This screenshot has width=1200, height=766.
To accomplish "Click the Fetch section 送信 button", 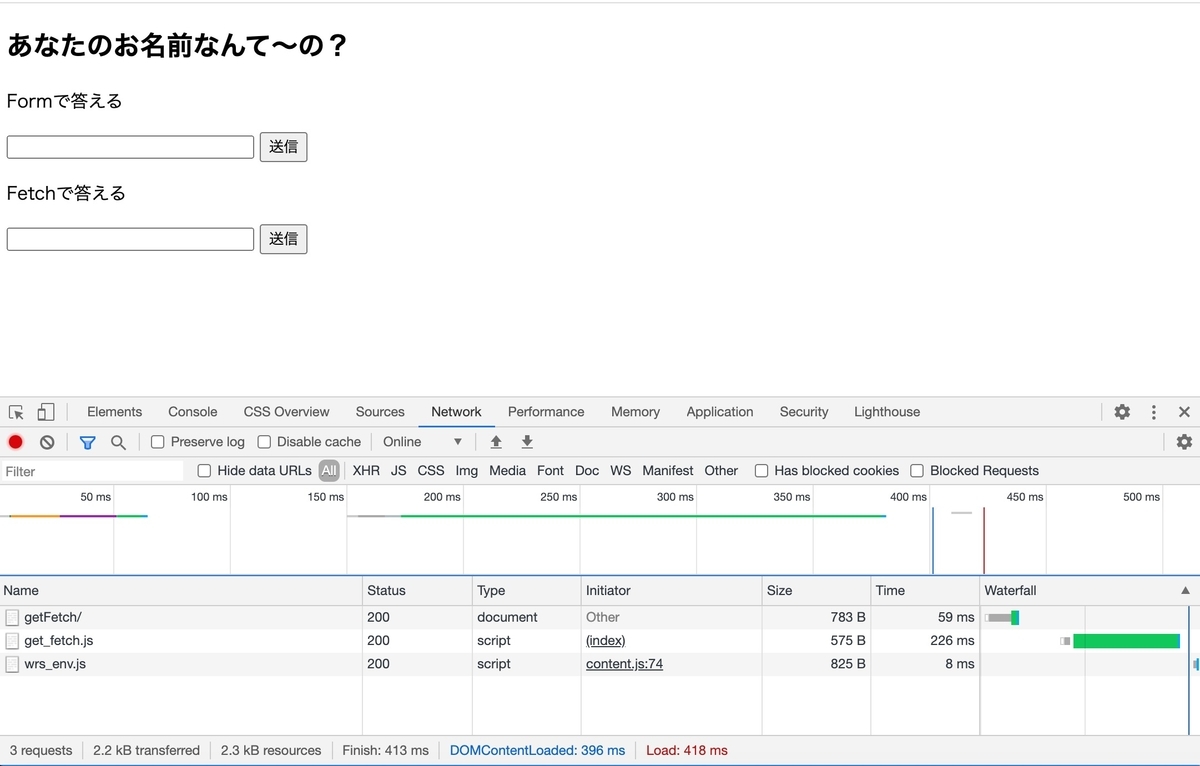I will [283, 239].
